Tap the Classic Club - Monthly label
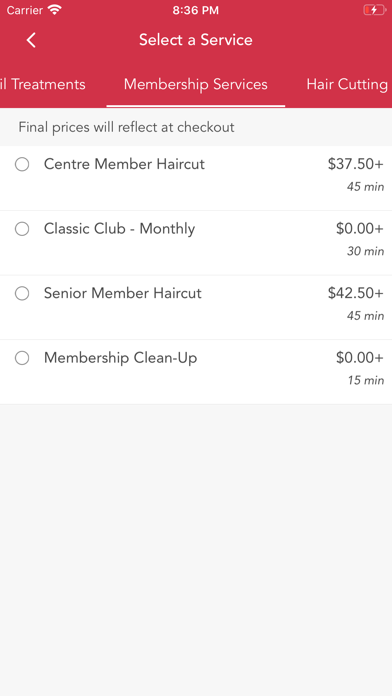This screenshot has height=696, width=392. click(x=119, y=229)
